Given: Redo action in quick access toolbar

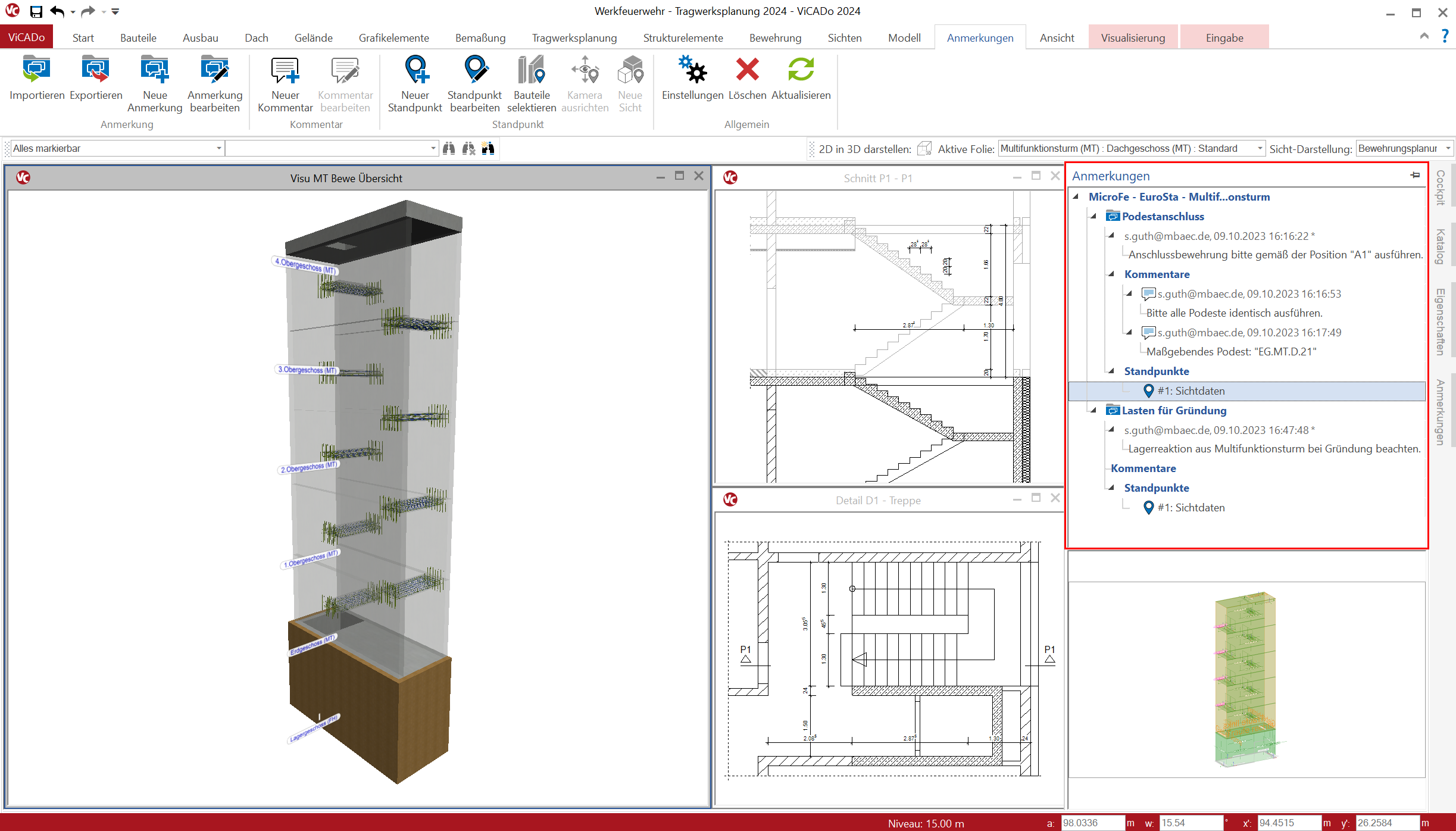Looking at the screenshot, I should coord(88,11).
